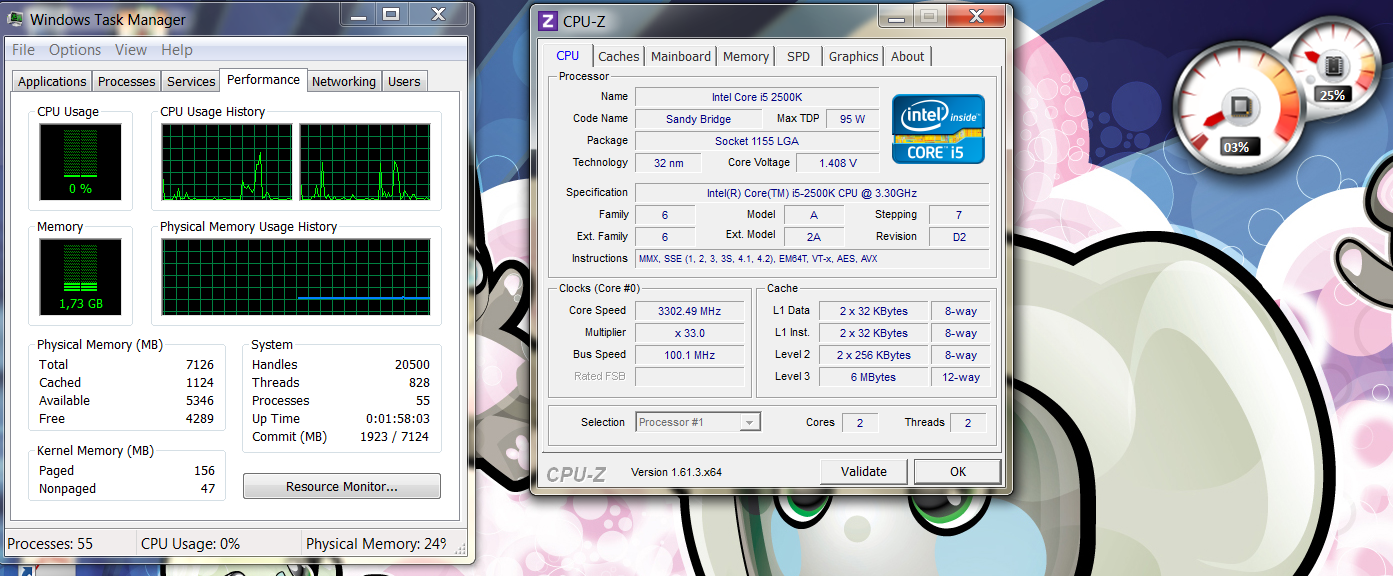Screen dimensions: 1393x576
Task: Click the Resource Monitor button
Action: [341, 487]
